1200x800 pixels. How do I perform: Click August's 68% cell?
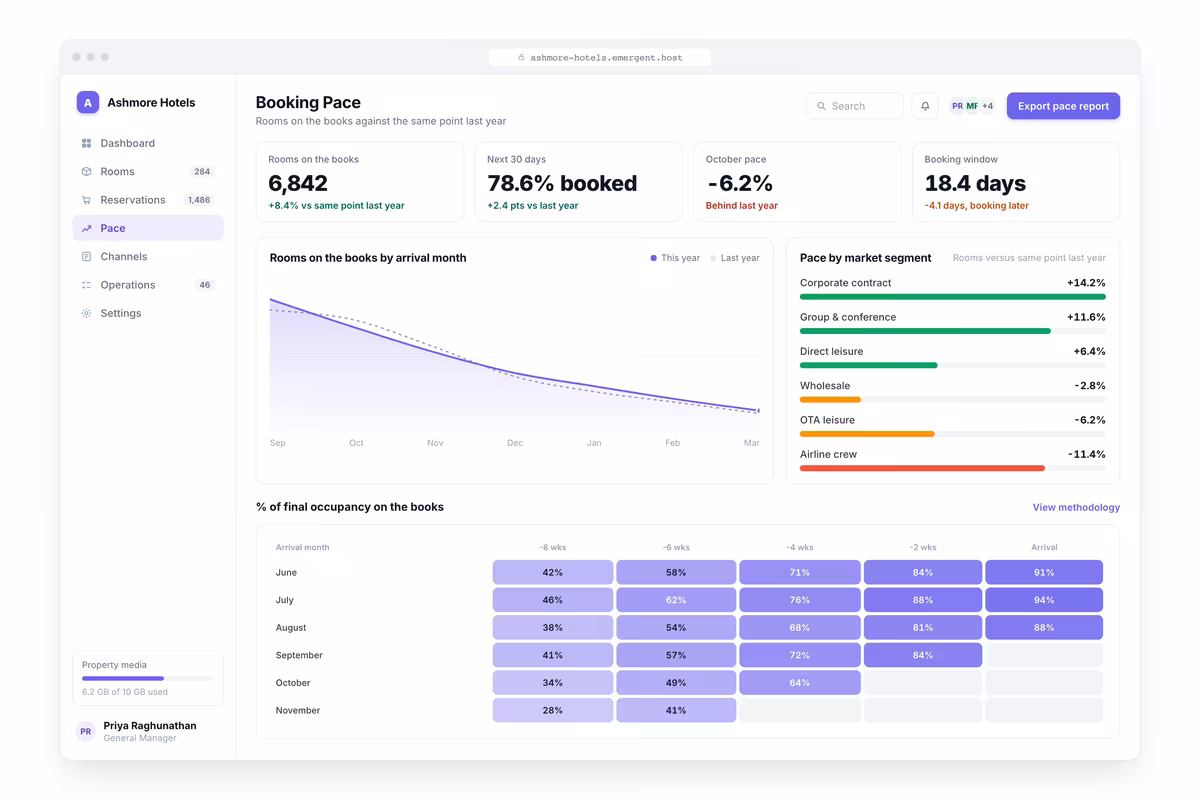click(x=800, y=628)
